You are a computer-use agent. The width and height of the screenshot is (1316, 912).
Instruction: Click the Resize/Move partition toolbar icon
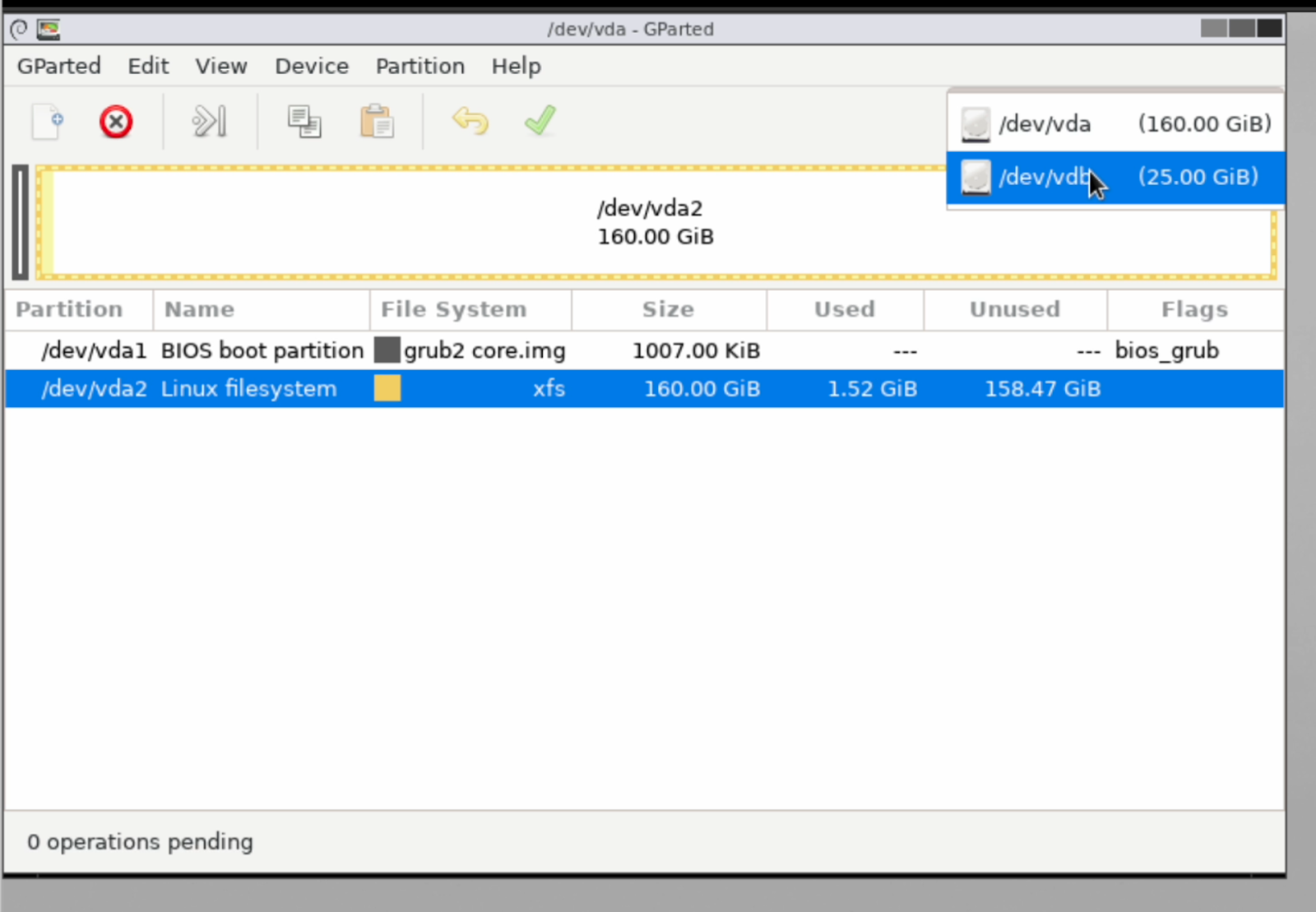tap(209, 122)
